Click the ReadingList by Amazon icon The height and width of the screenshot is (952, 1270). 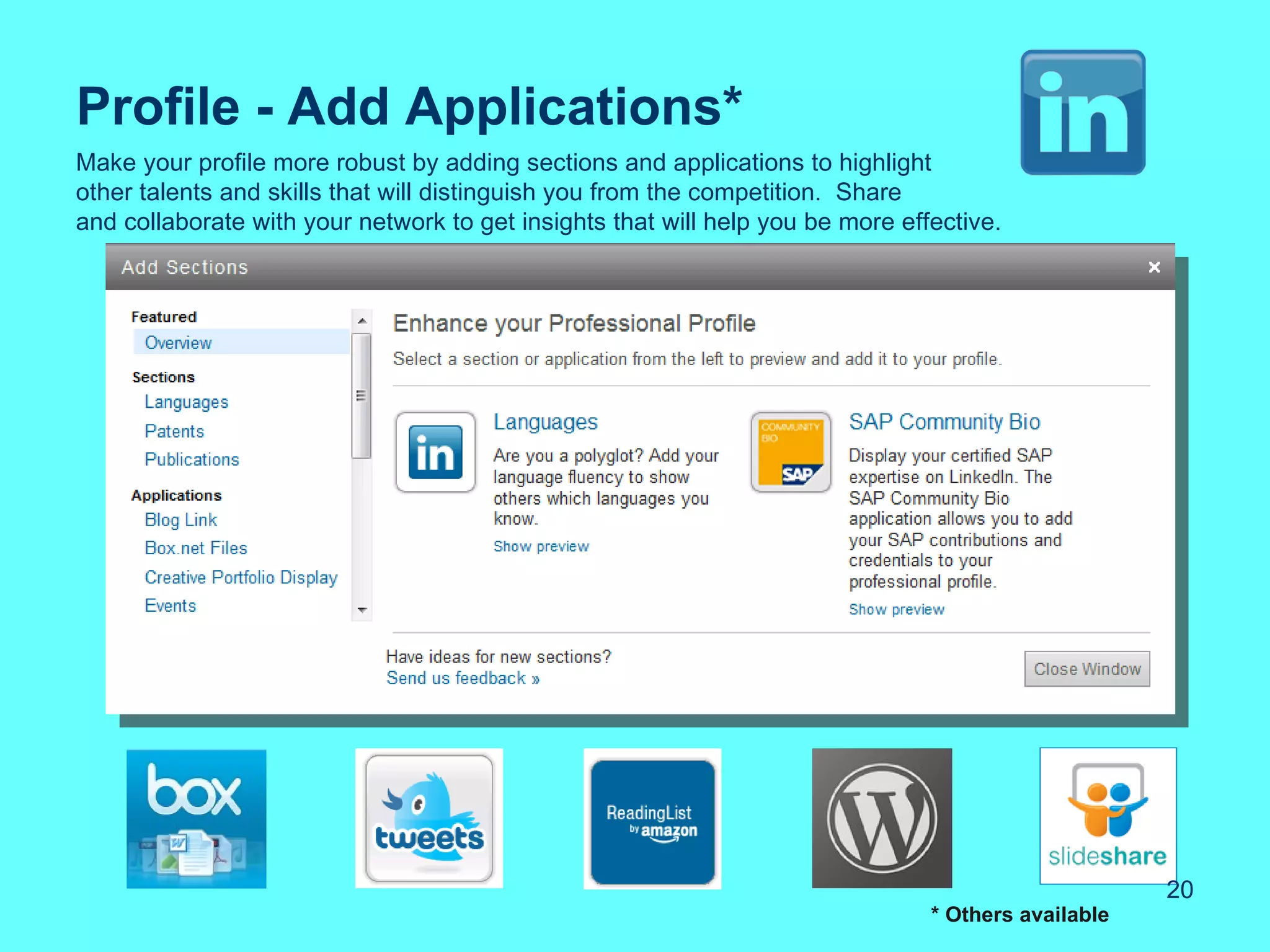tap(652, 819)
